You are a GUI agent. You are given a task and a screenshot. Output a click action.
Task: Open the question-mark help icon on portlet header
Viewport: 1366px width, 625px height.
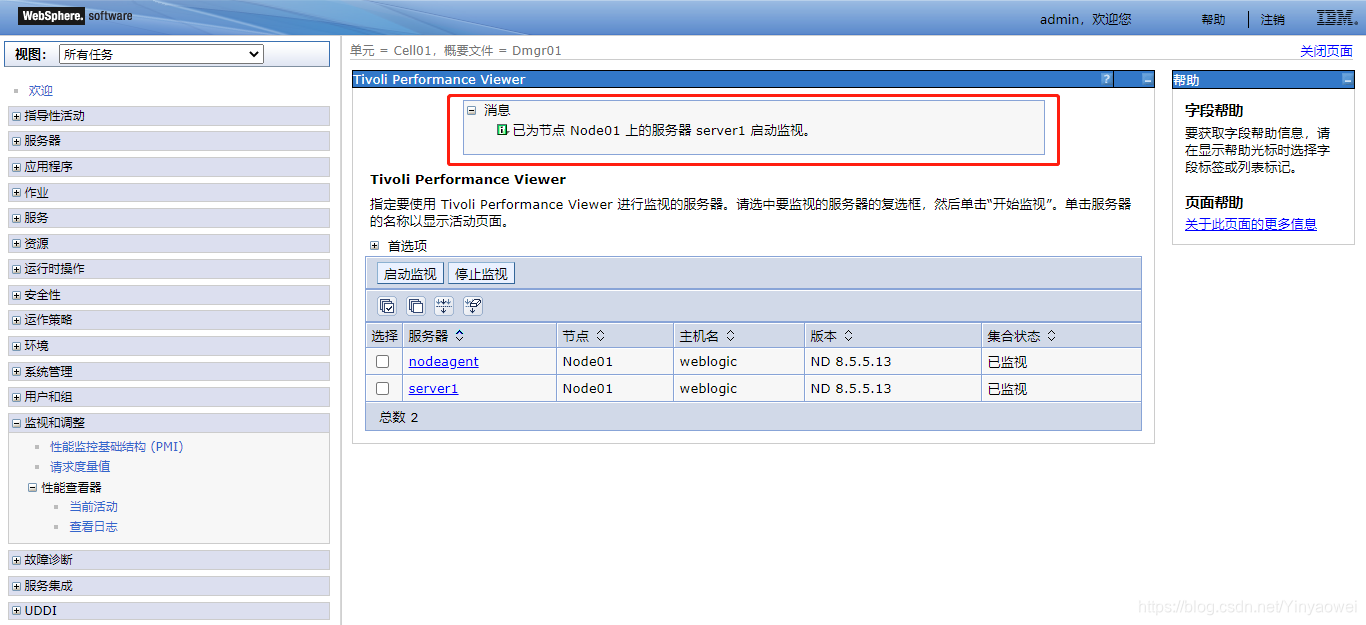pyautogui.click(x=1106, y=79)
